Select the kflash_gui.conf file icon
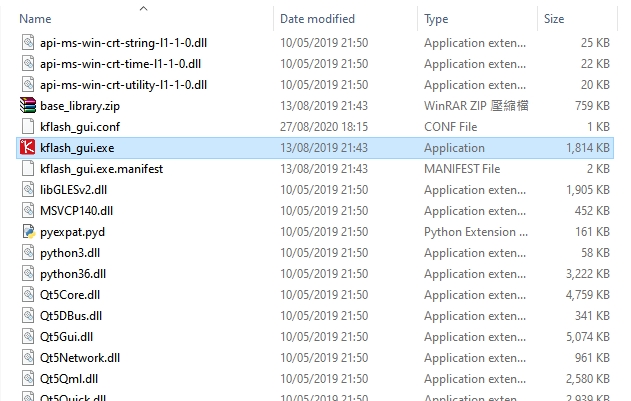This screenshot has height=401, width=631. [27, 127]
